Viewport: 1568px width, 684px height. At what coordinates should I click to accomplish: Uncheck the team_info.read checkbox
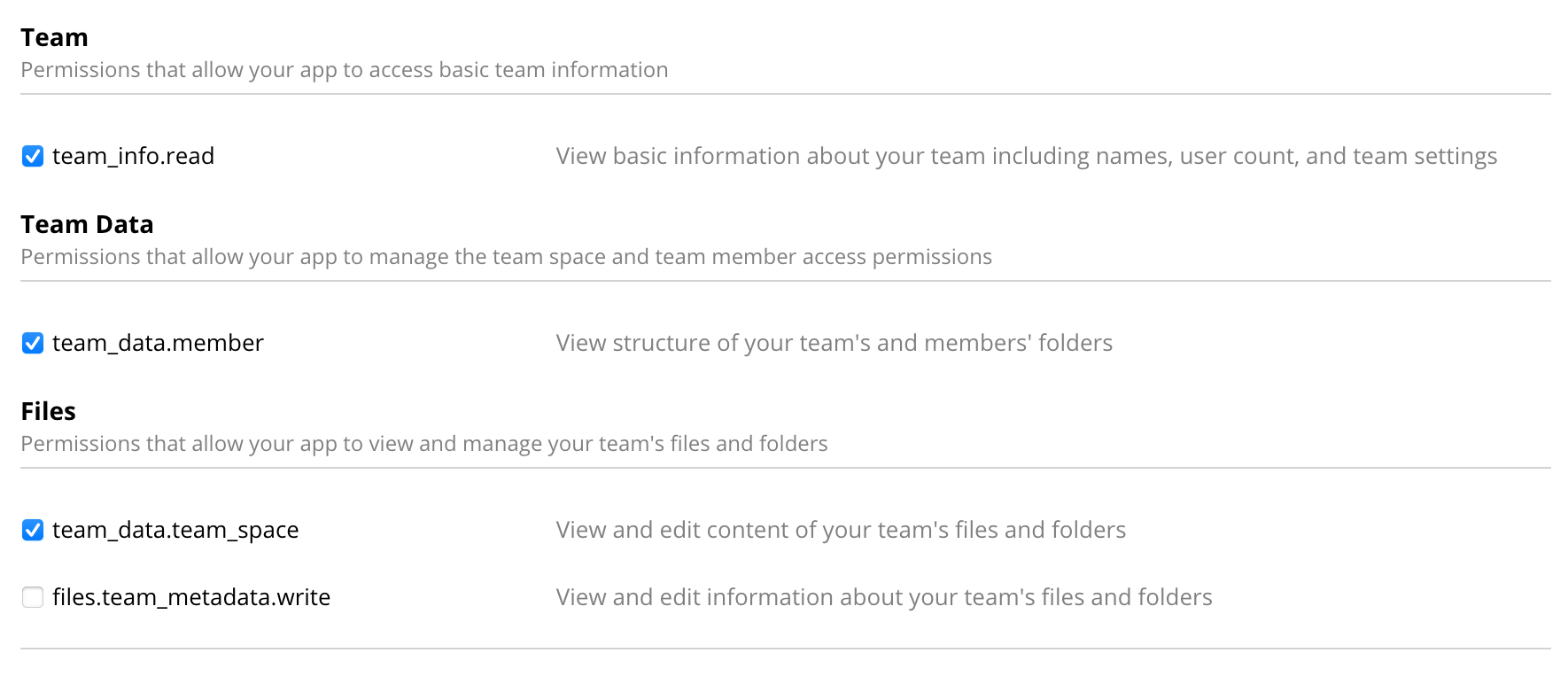coord(33,157)
